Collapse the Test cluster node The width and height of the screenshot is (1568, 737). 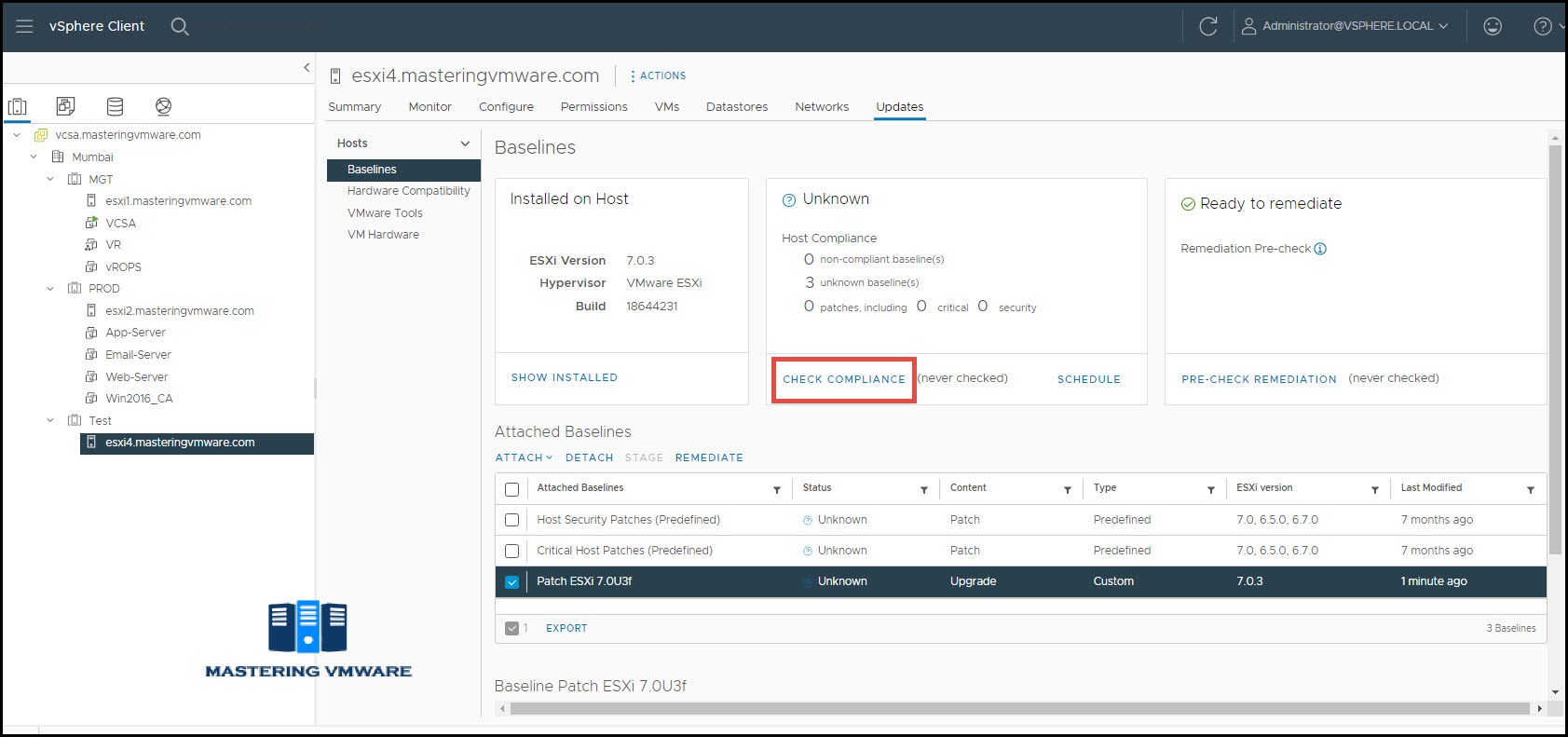click(50, 420)
